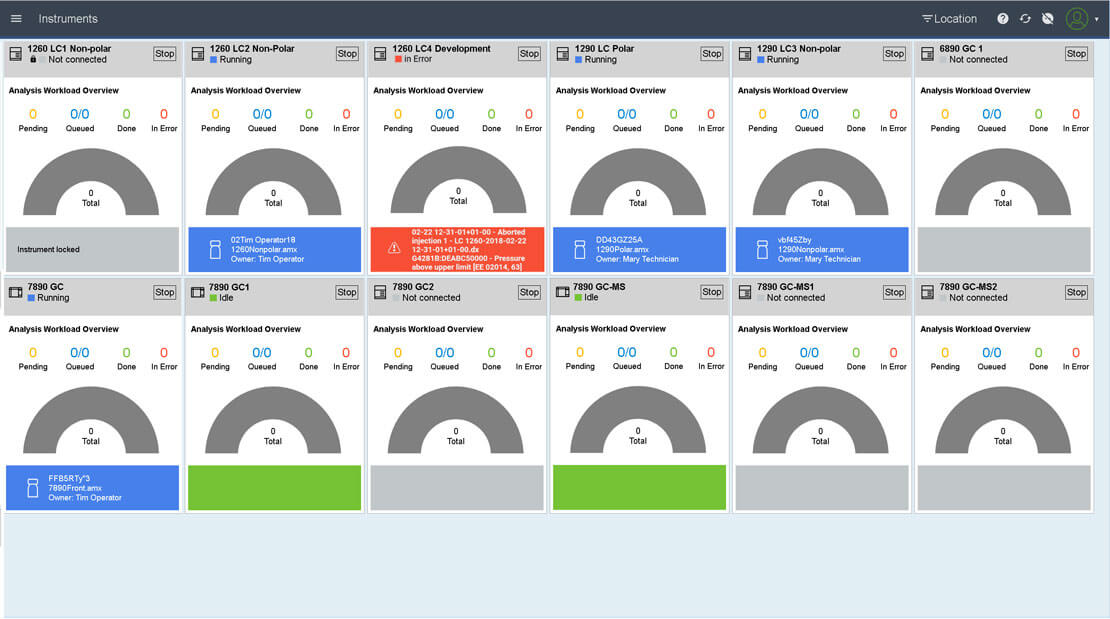Open the user account dropdown arrow
This screenshot has height=619, width=1110.
pyautogui.click(x=1096, y=18)
